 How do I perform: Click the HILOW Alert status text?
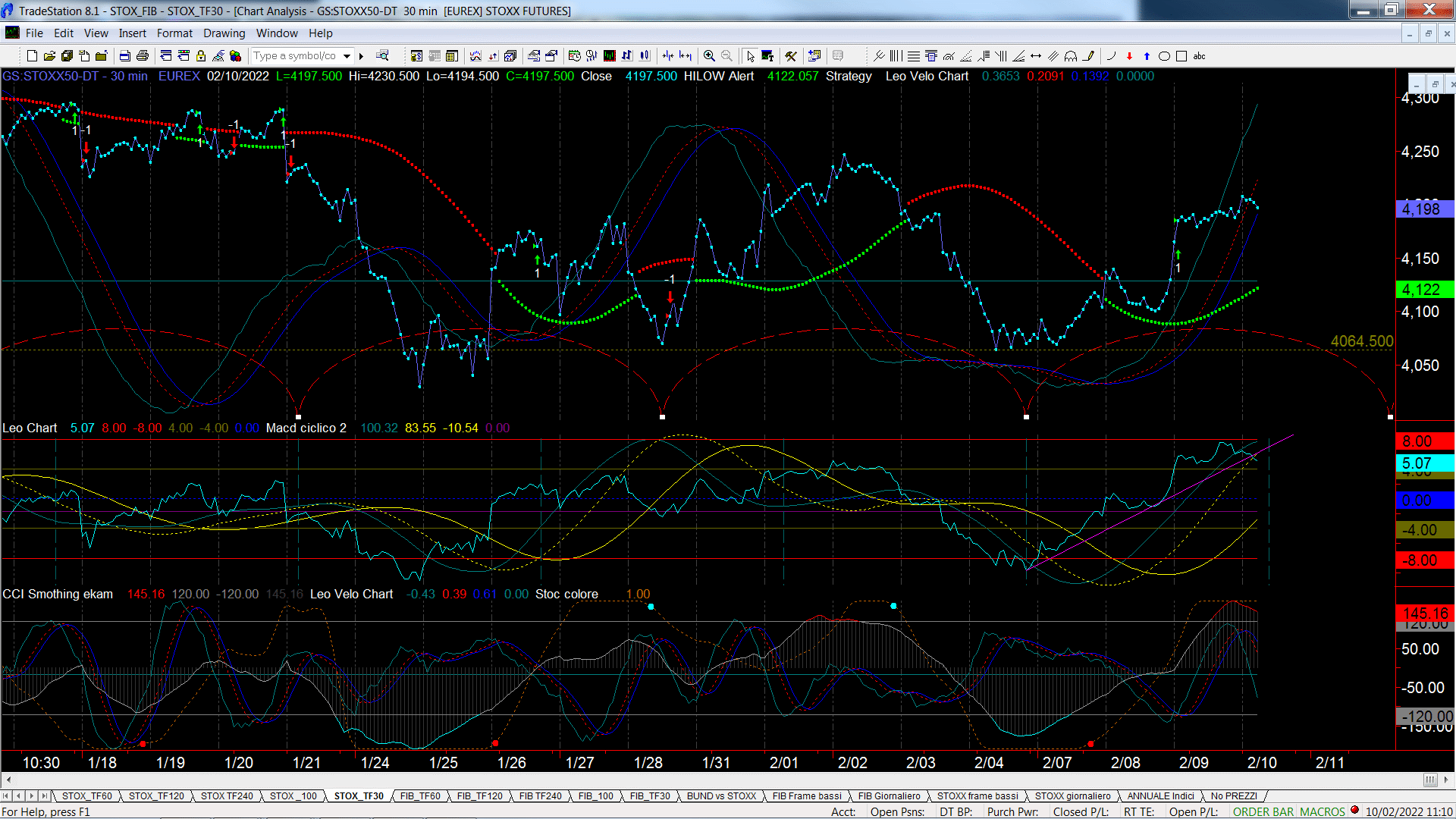tap(719, 76)
